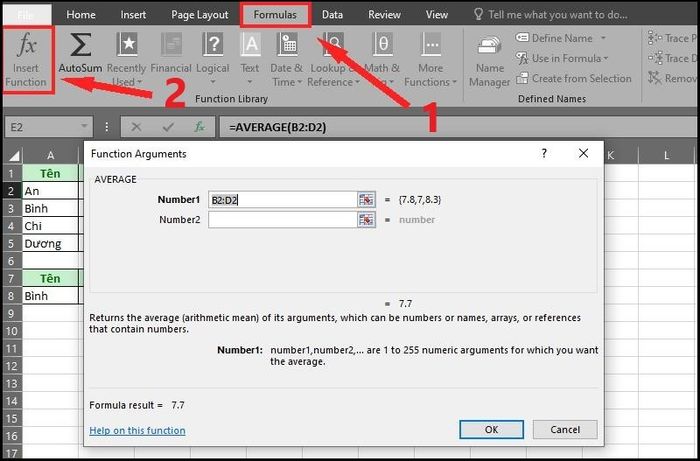
Task: Click the Tell me what you want search box
Action: click(551, 15)
